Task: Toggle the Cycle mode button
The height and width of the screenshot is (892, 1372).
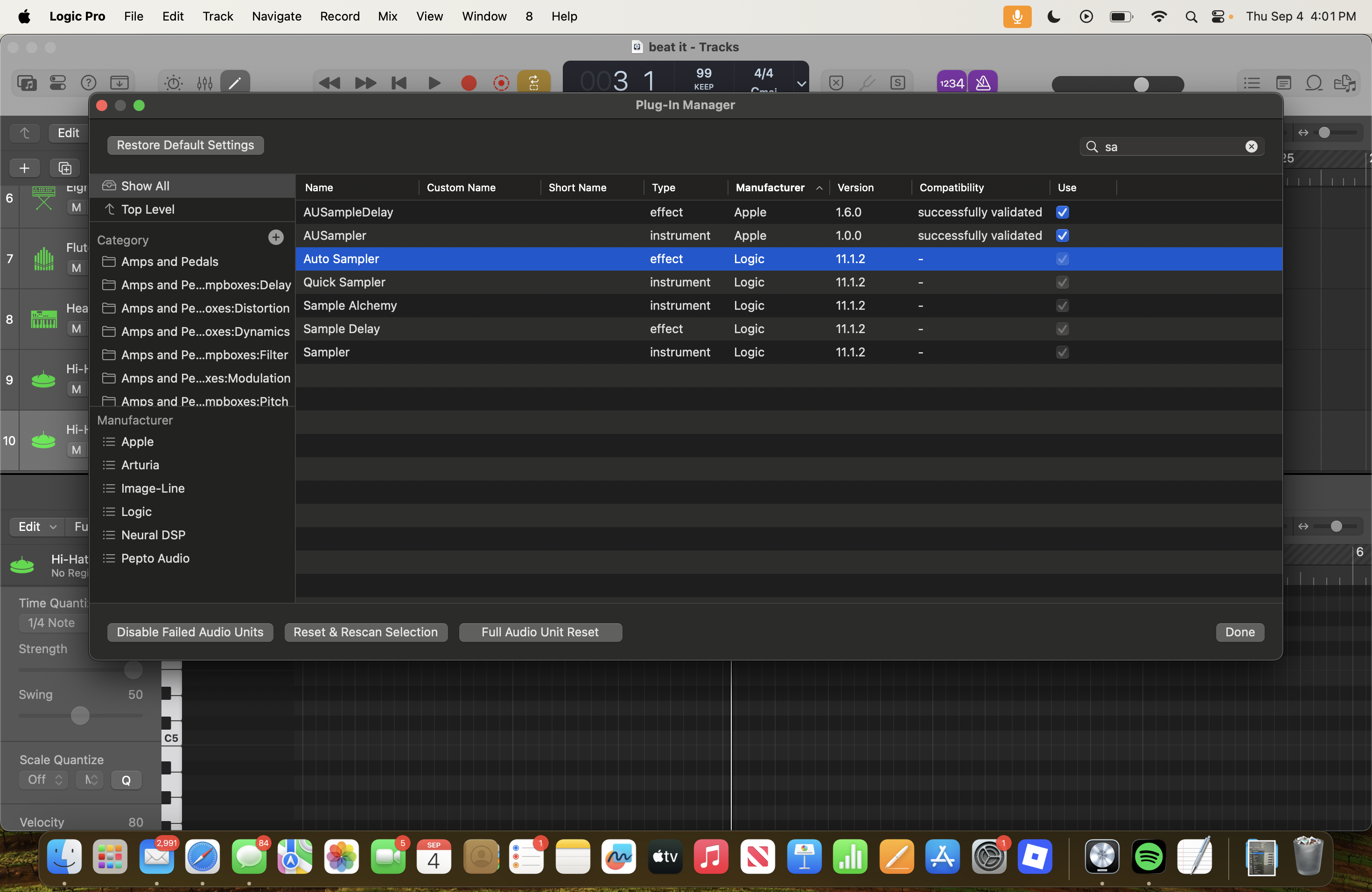Action: [534, 83]
